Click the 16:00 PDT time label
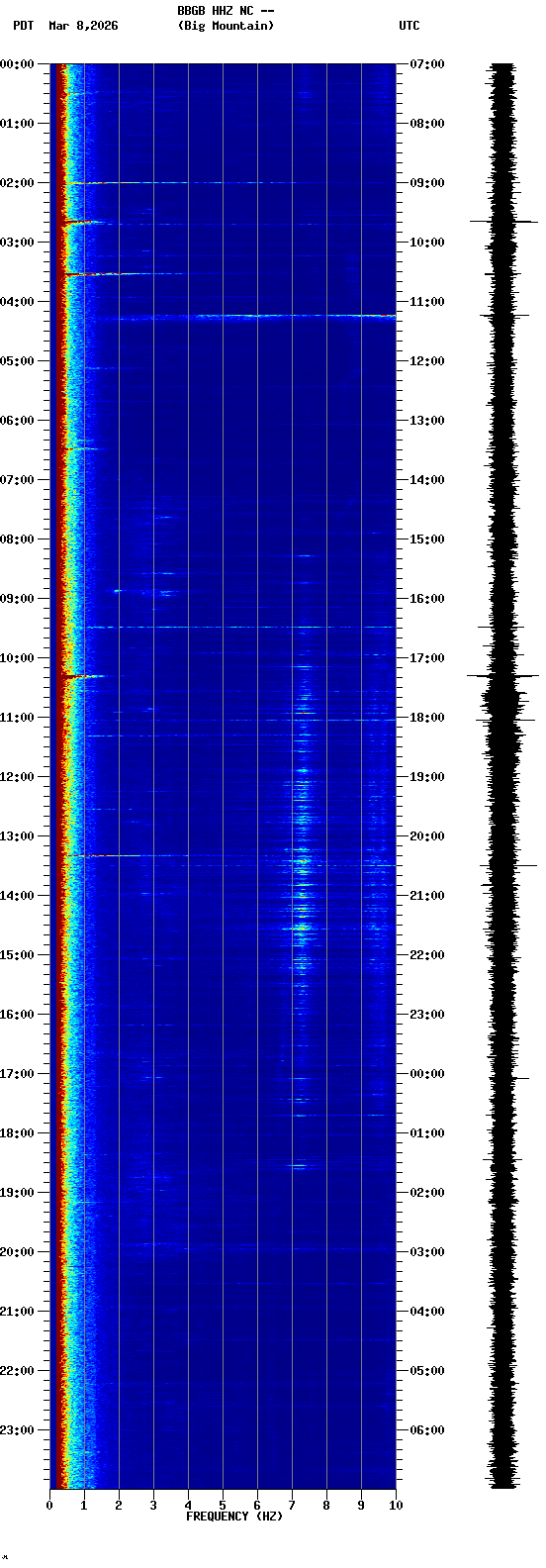546x1568 pixels. 17,1015
